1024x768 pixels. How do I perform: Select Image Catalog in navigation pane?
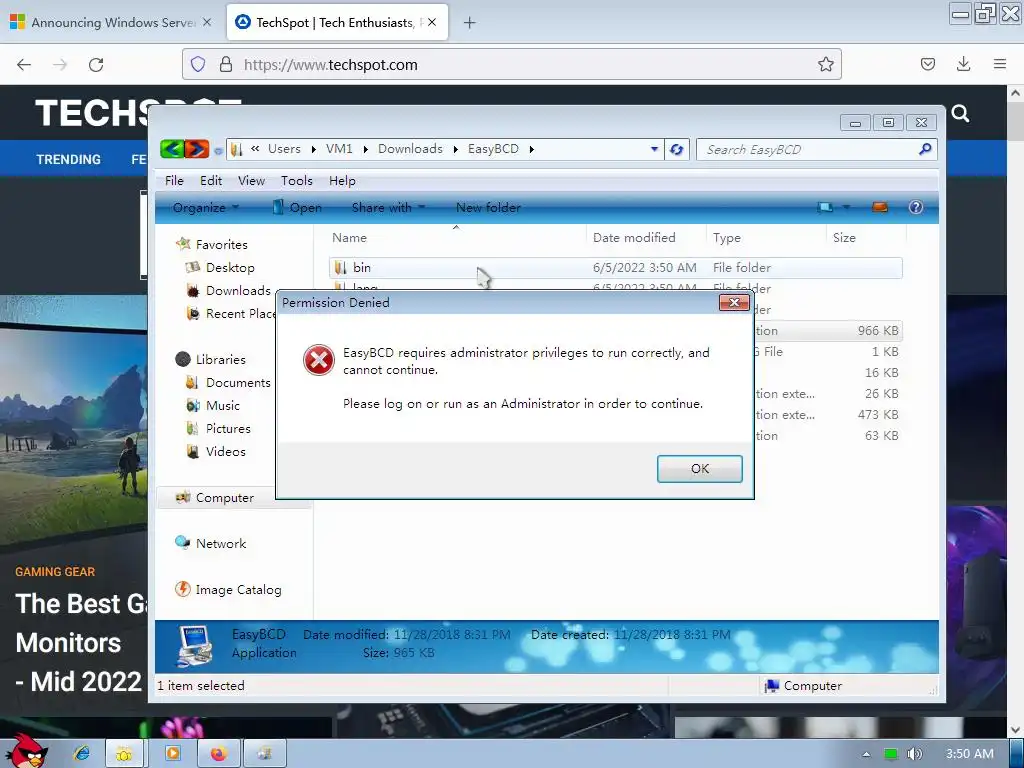pos(238,590)
